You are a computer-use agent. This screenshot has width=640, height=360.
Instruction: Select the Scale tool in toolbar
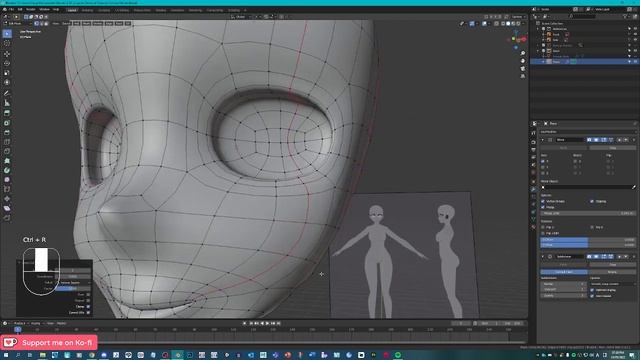pyautogui.click(x=7, y=73)
